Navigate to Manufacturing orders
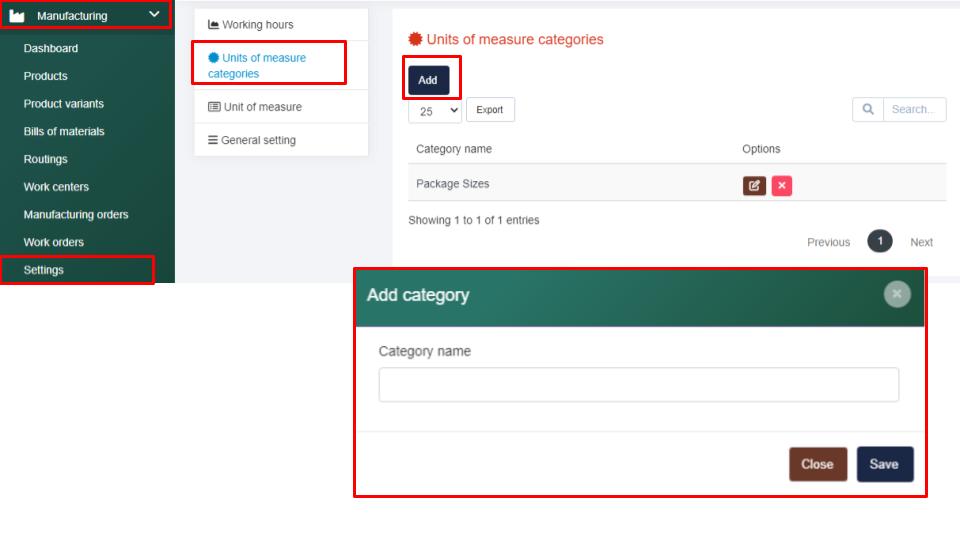The image size is (960, 540). click(76, 214)
